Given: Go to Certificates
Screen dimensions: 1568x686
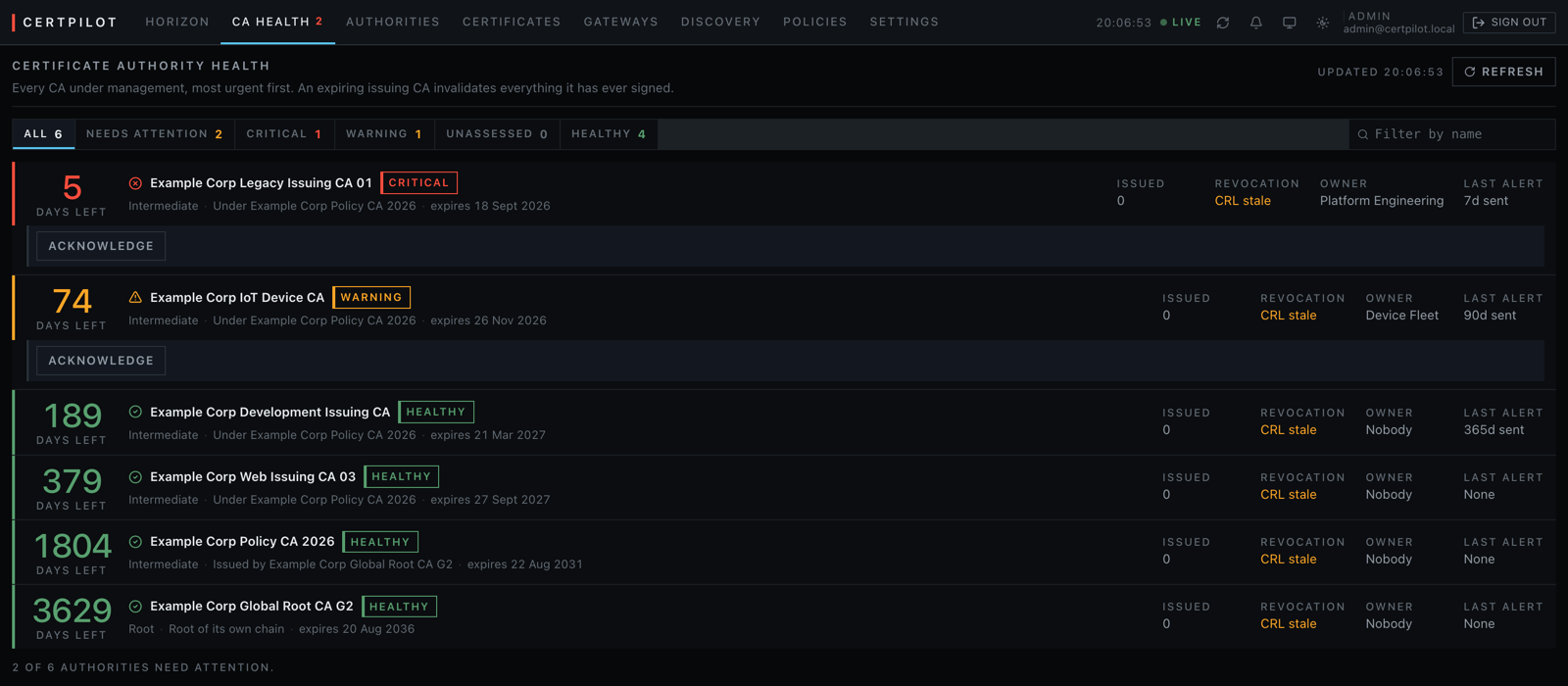Looking at the screenshot, I should pyautogui.click(x=512, y=22).
